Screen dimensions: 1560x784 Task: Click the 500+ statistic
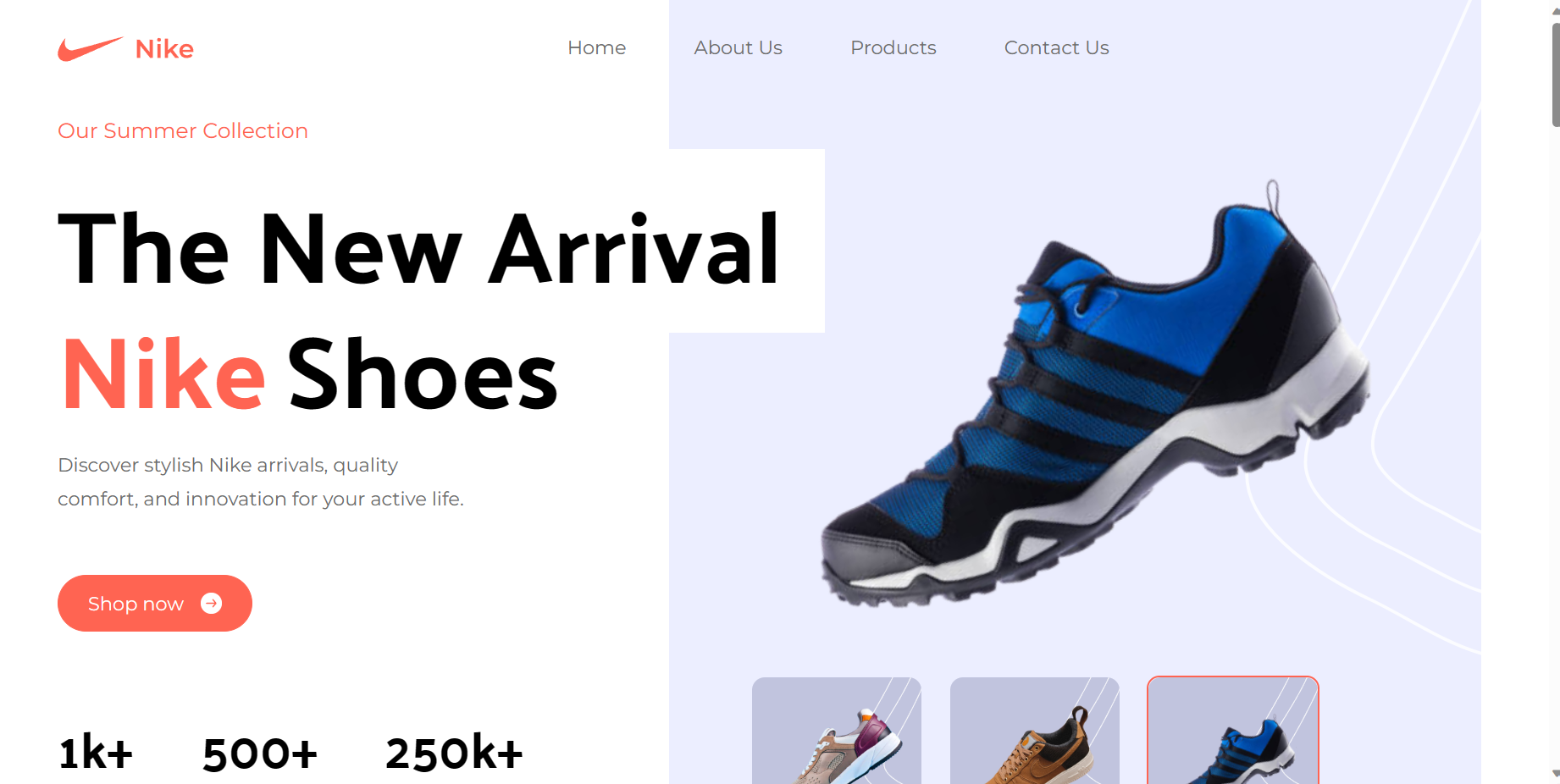tap(260, 753)
